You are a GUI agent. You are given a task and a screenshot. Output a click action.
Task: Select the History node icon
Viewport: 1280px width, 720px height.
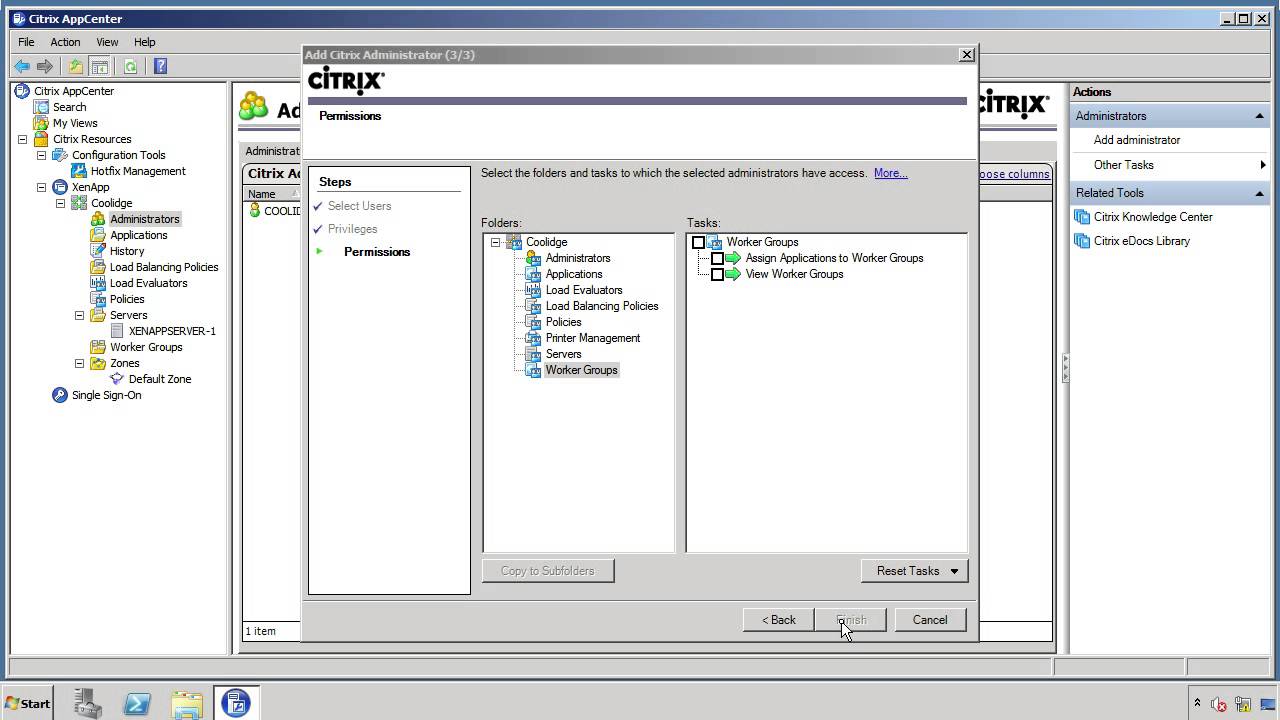[x=98, y=251]
